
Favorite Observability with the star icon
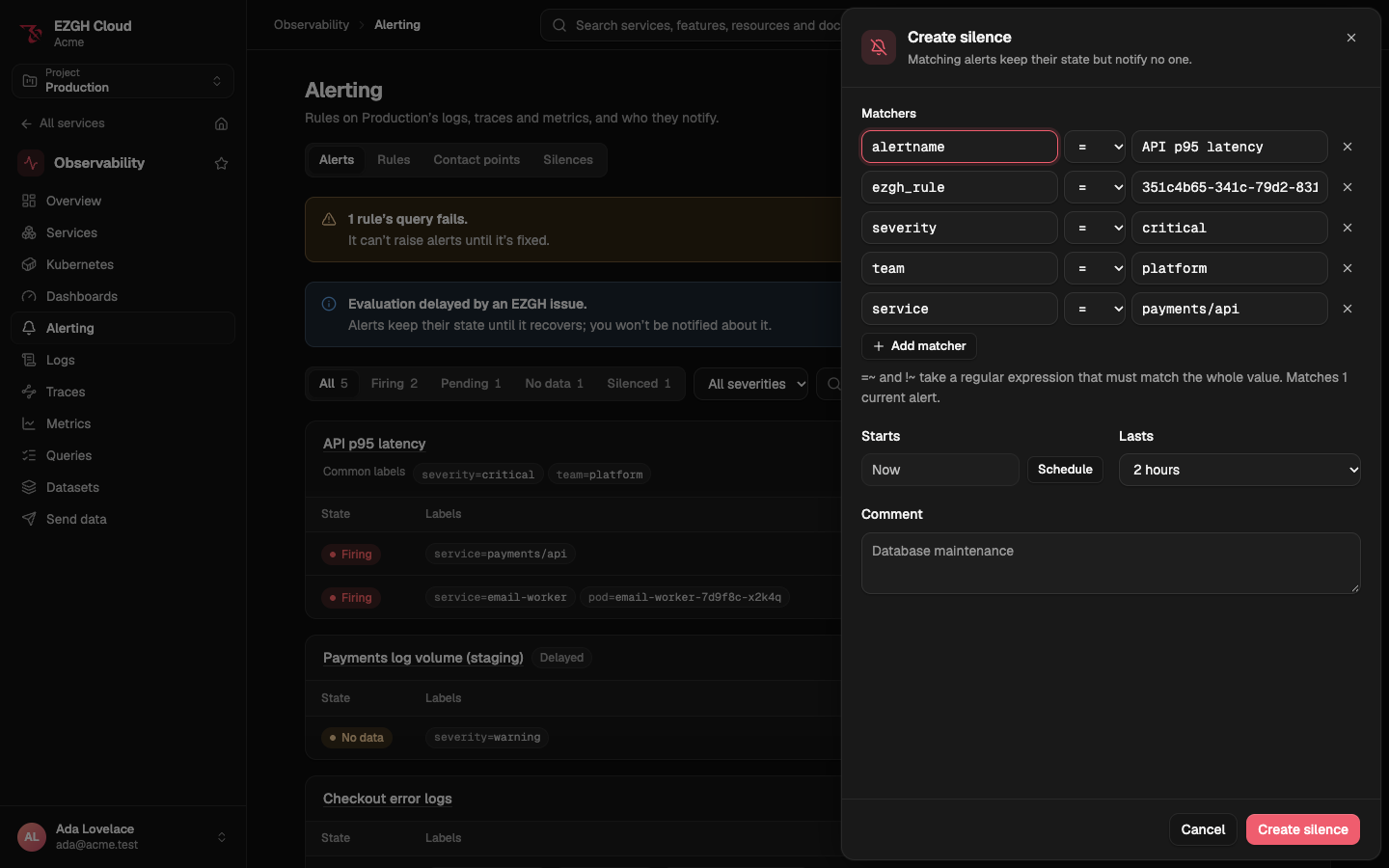(x=221, y=163)
